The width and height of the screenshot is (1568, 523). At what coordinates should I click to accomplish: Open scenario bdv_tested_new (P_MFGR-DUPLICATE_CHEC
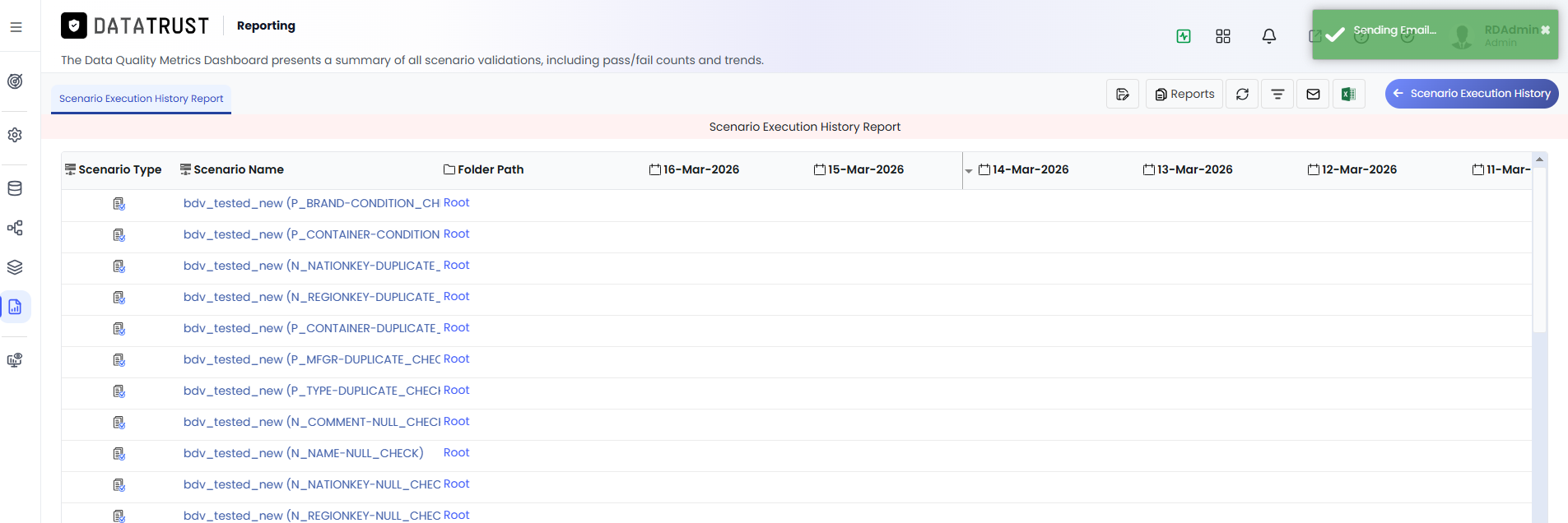coord(311,359)
